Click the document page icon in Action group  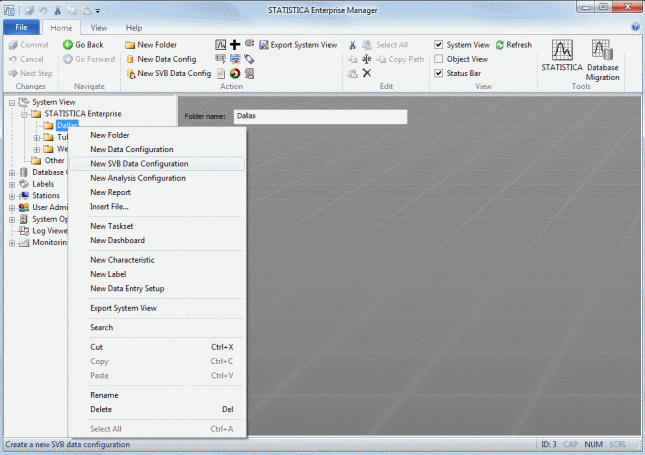coord(221,74)
